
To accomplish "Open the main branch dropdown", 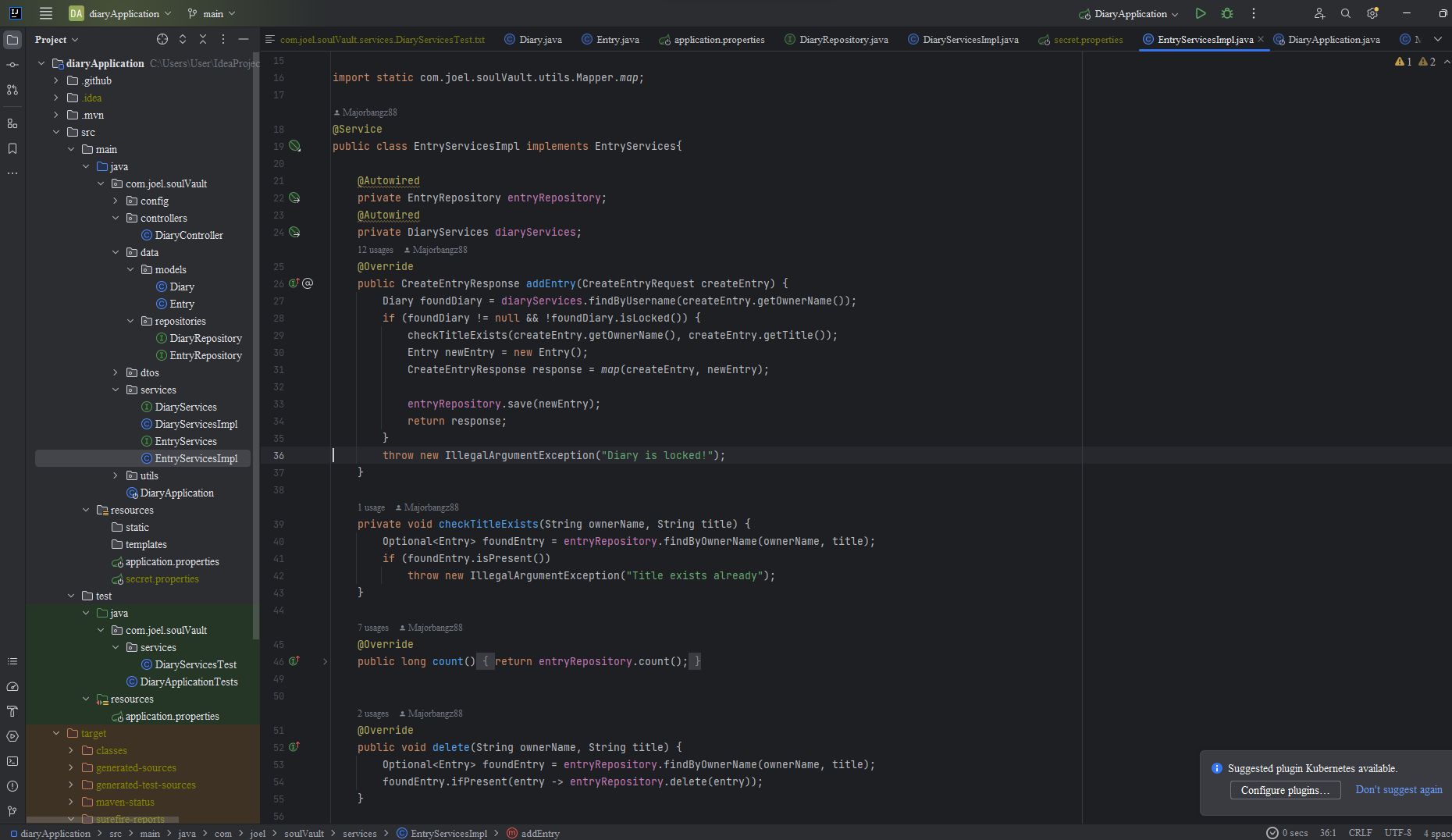I will [212, 13].
